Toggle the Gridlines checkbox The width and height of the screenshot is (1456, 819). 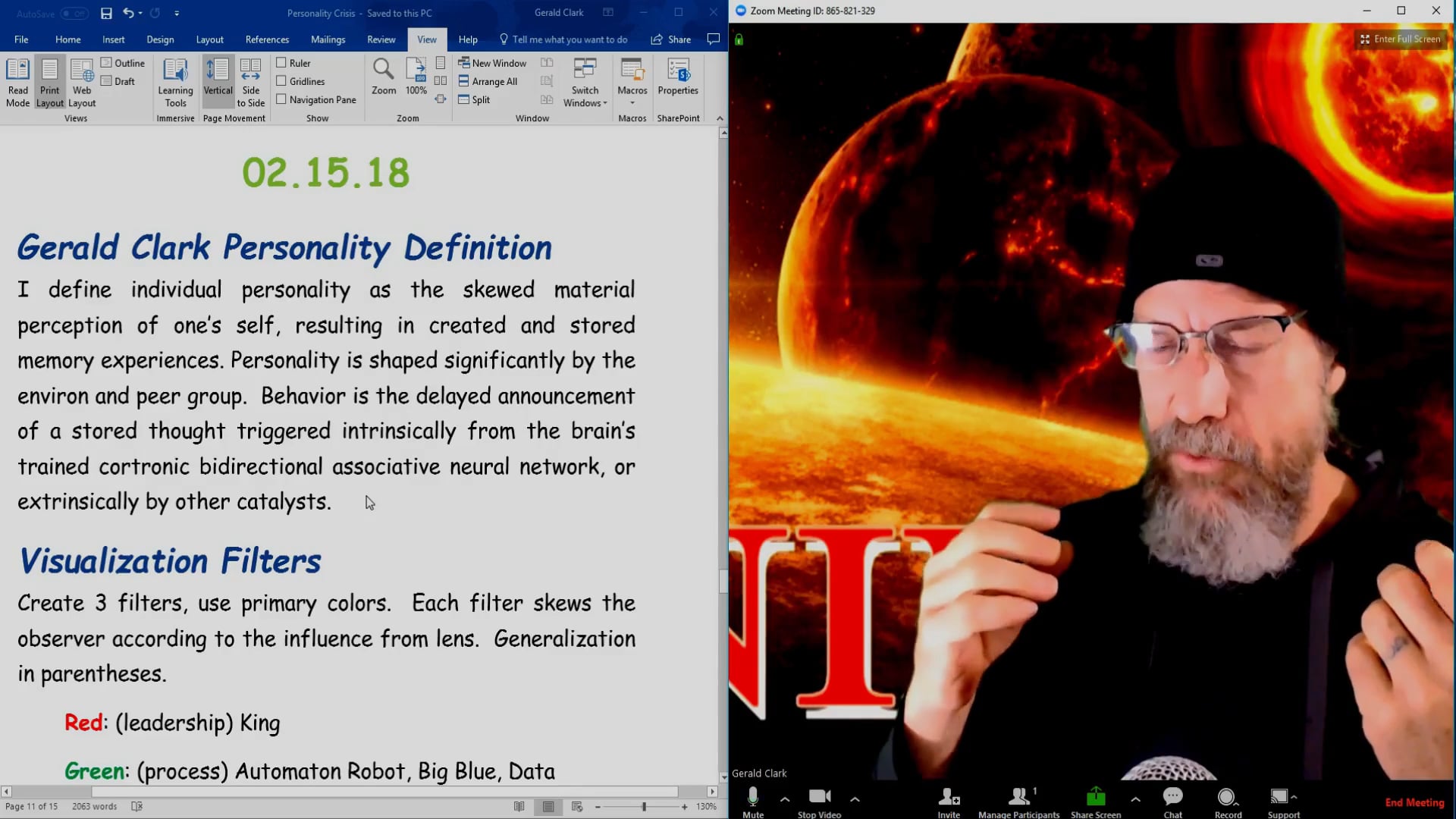(281, 81)
